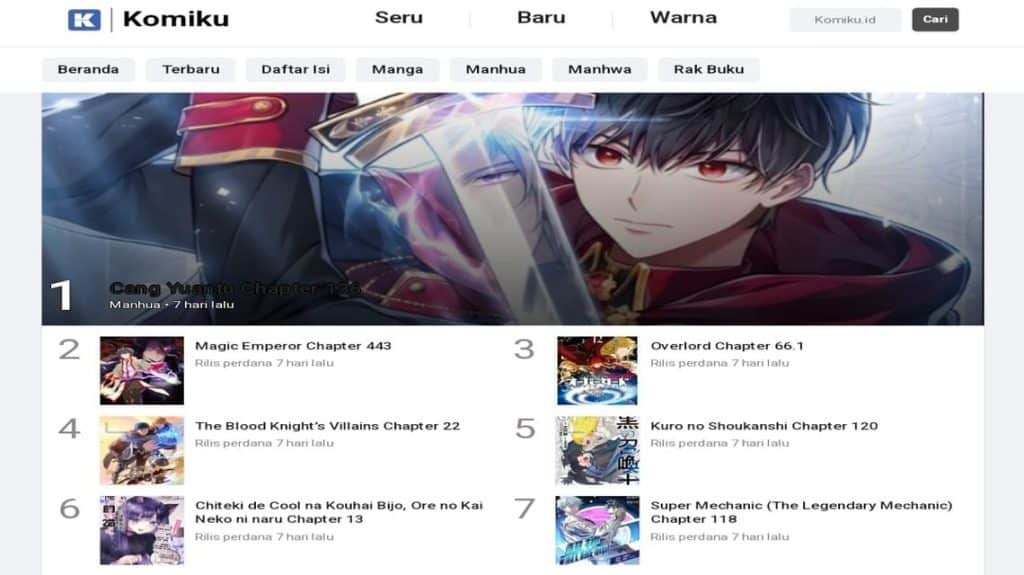Open the Daftar Isi tab
Viewport: 1024px width, 575px height.
[295, 69]
